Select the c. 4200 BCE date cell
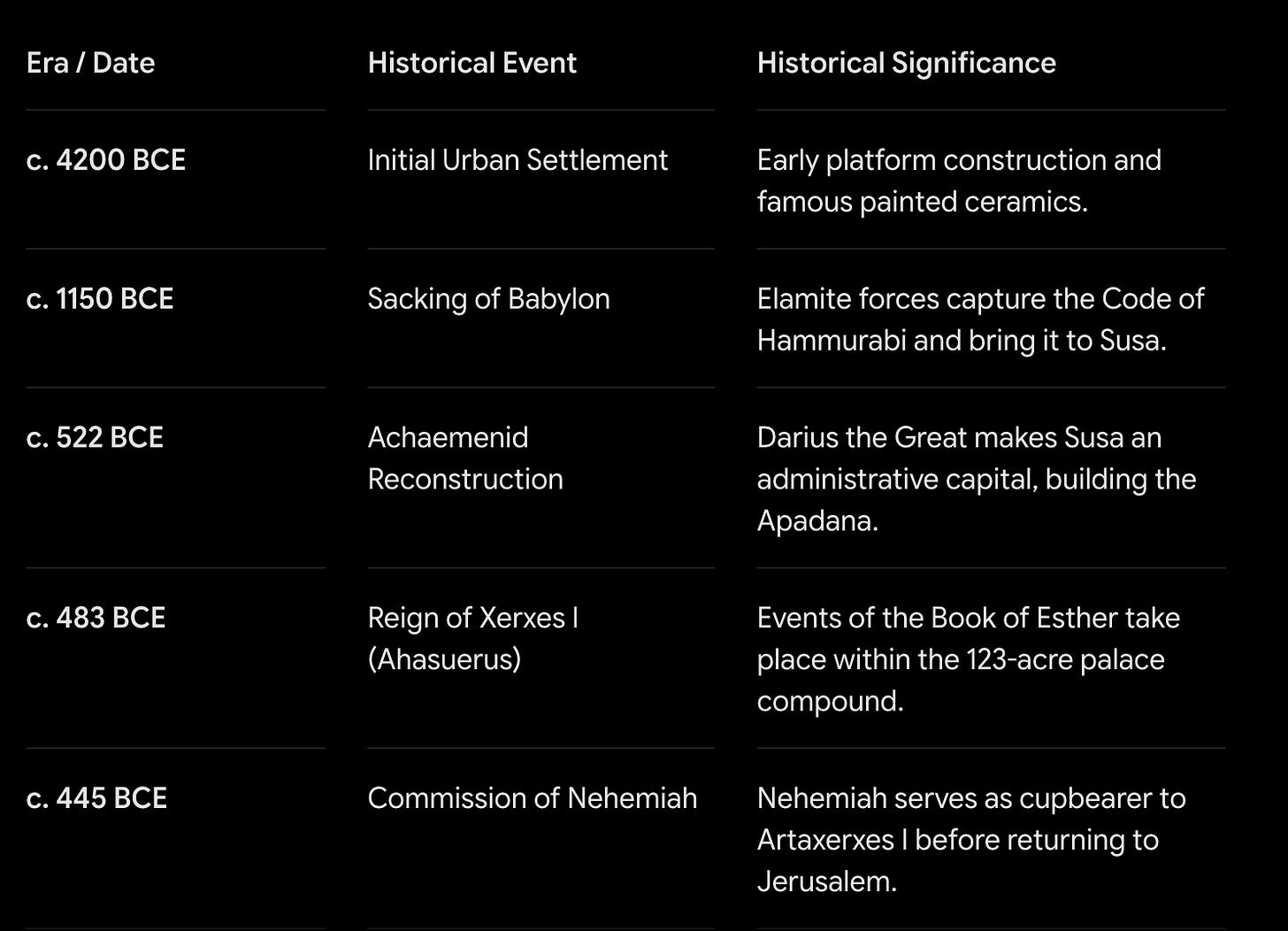Image resolution: width=1288 pixels, height=931 pixels. [106, 160]
